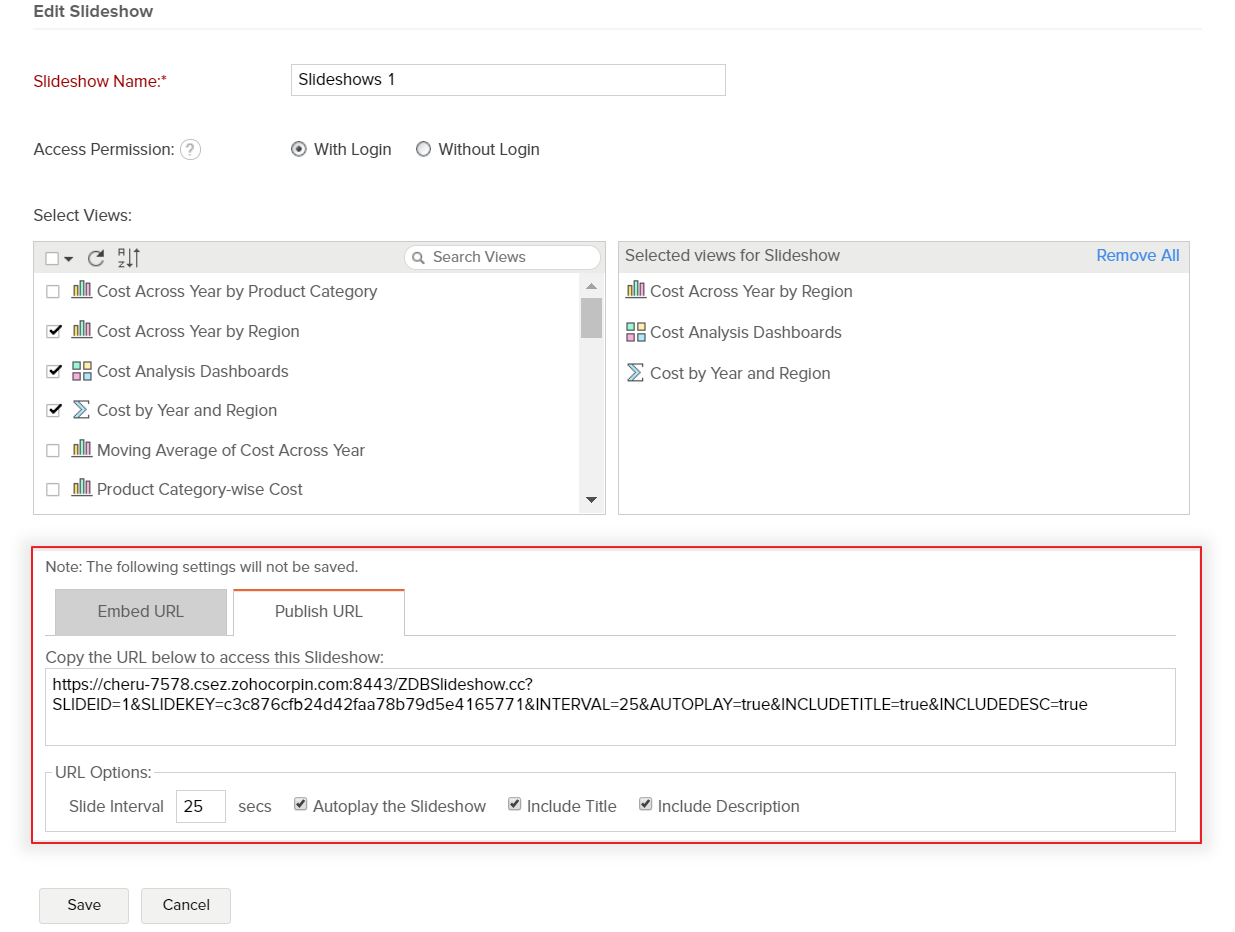The image size is (1235, 932).
Task: Click the views list scrollbar thumb
Action: point(591,318)
